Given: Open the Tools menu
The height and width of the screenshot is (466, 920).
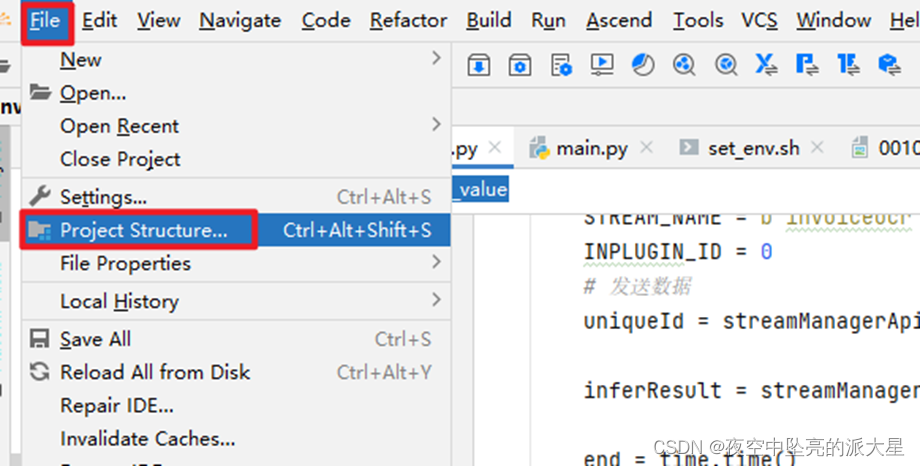Looking at the screenshot, I should [698, 21].
